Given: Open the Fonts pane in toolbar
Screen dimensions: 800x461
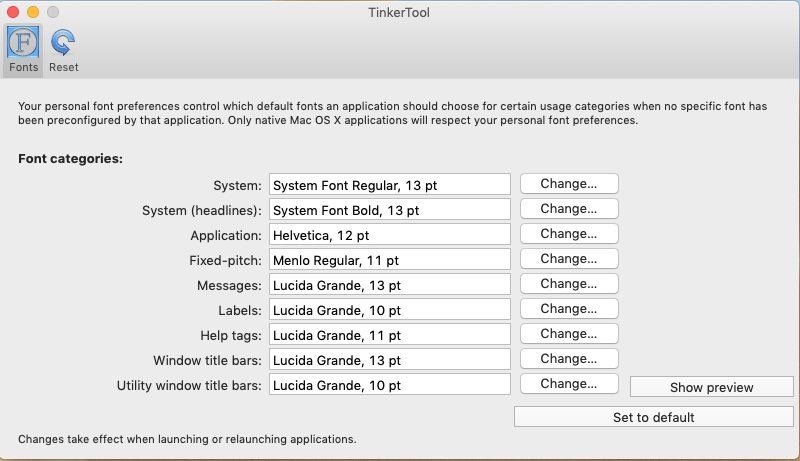Looking at the screenshot, I should pyautogui.click(x=23, y=50).
